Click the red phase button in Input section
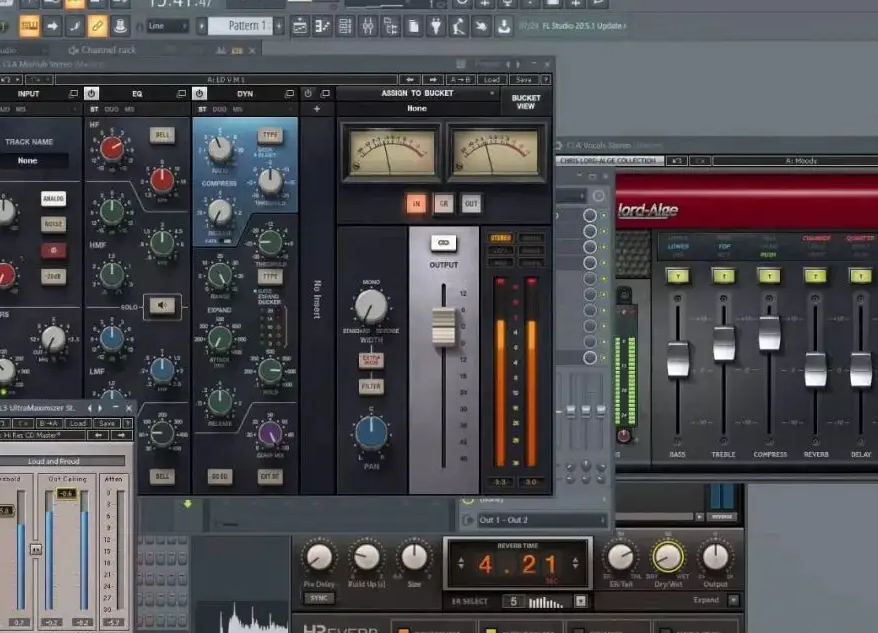The width and height of the screenshot is (878, 633). coord(53,250)
